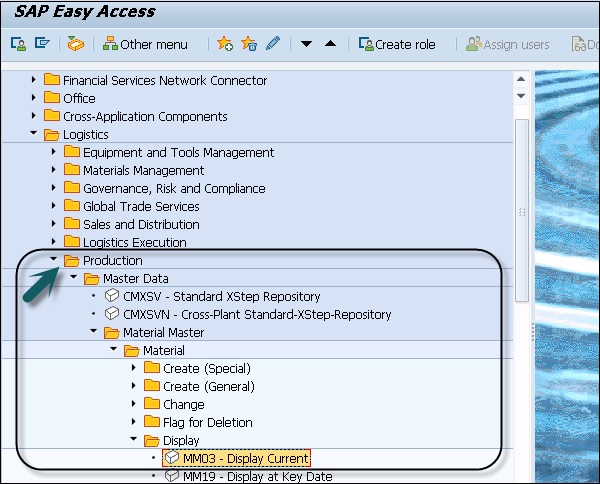Click the Add to Favorites star icon
This screenshot has width=600, height=484.
coord(224,44)
